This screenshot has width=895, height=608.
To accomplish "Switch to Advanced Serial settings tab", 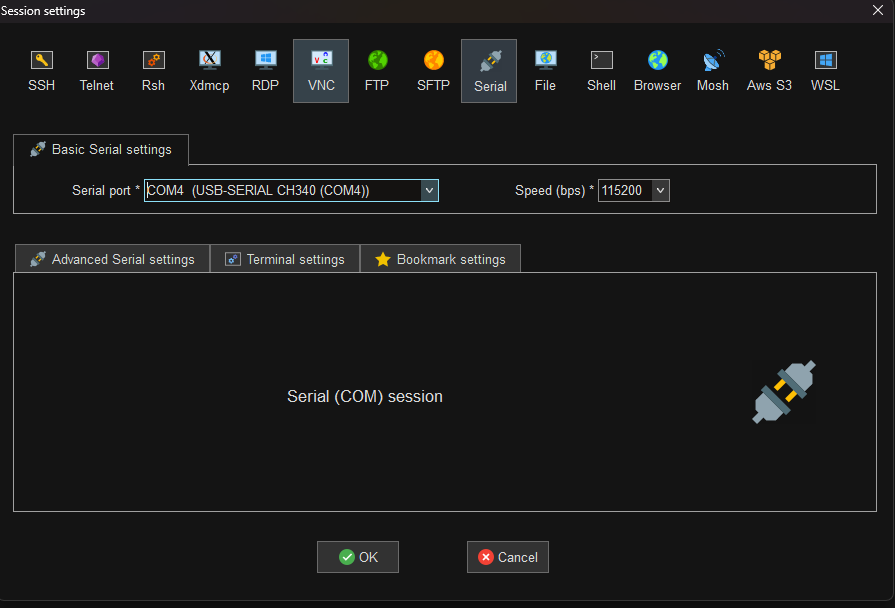I will (112, 259).
